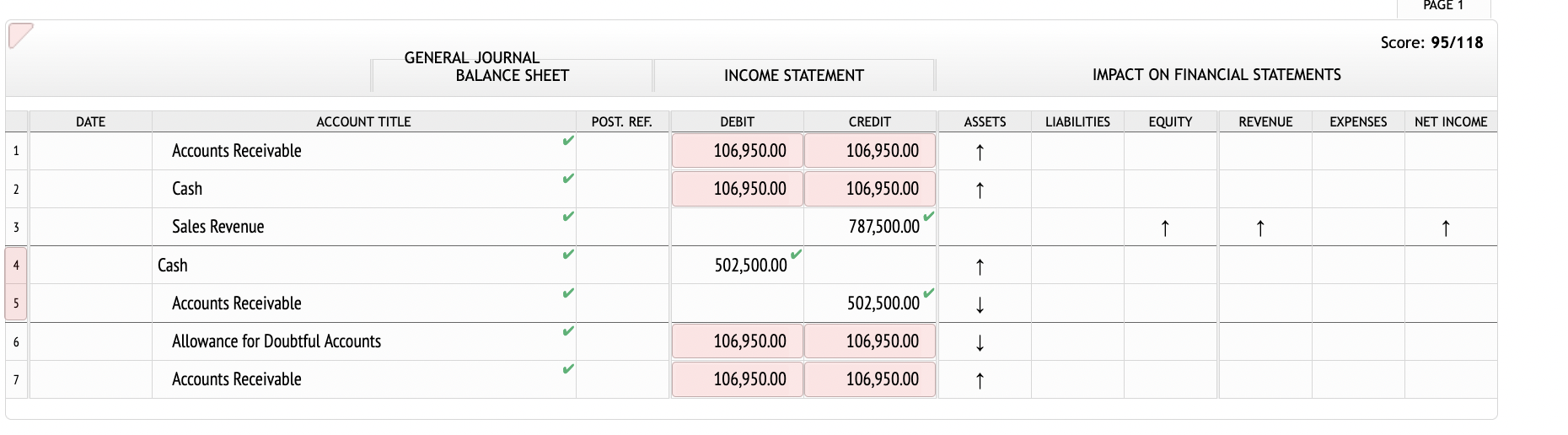
Task: Click the Net Income up arrow in row 3
Action: click(1446, 228)
